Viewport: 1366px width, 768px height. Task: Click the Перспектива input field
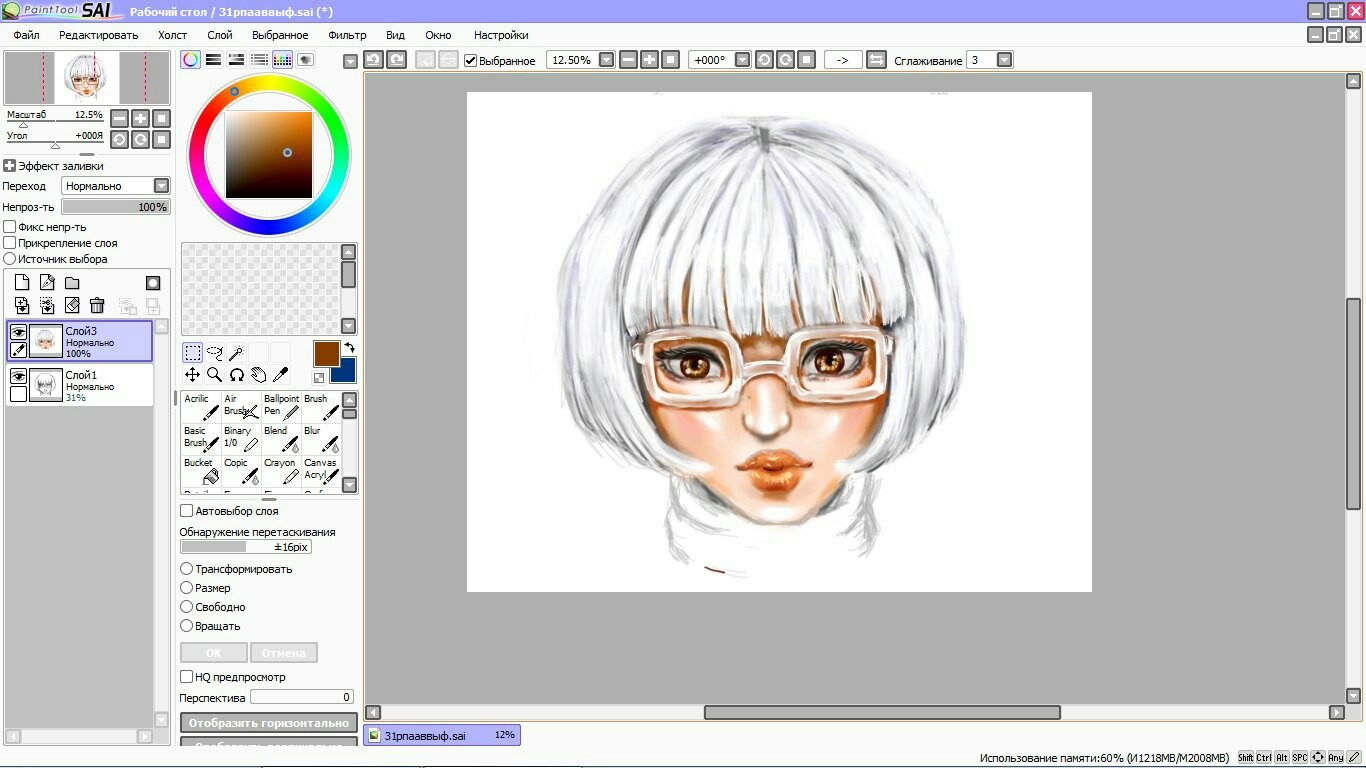[302, 697]
